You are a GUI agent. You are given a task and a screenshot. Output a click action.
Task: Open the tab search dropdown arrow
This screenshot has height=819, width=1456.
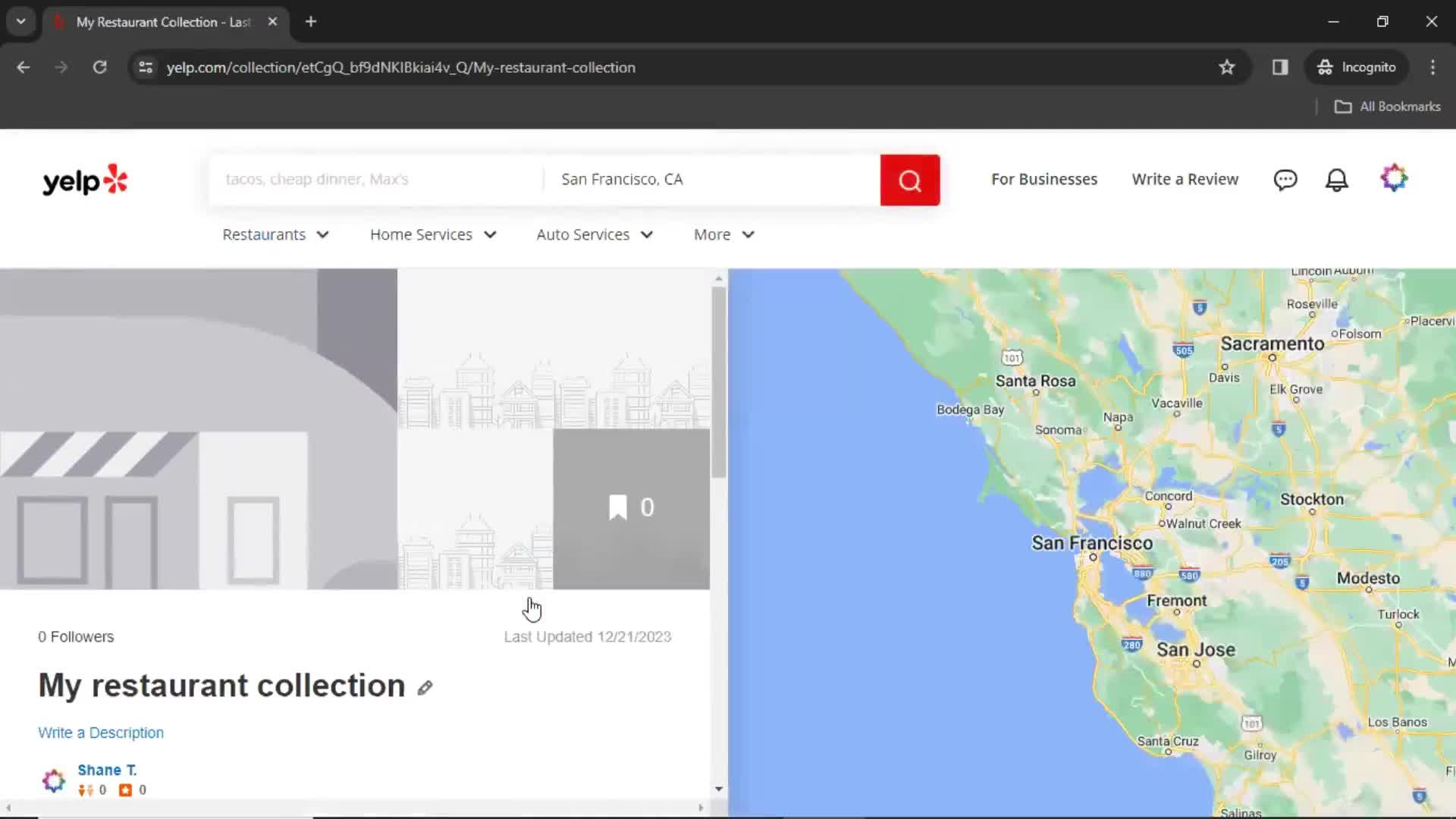pyautogui.click(x=21, y=22)
